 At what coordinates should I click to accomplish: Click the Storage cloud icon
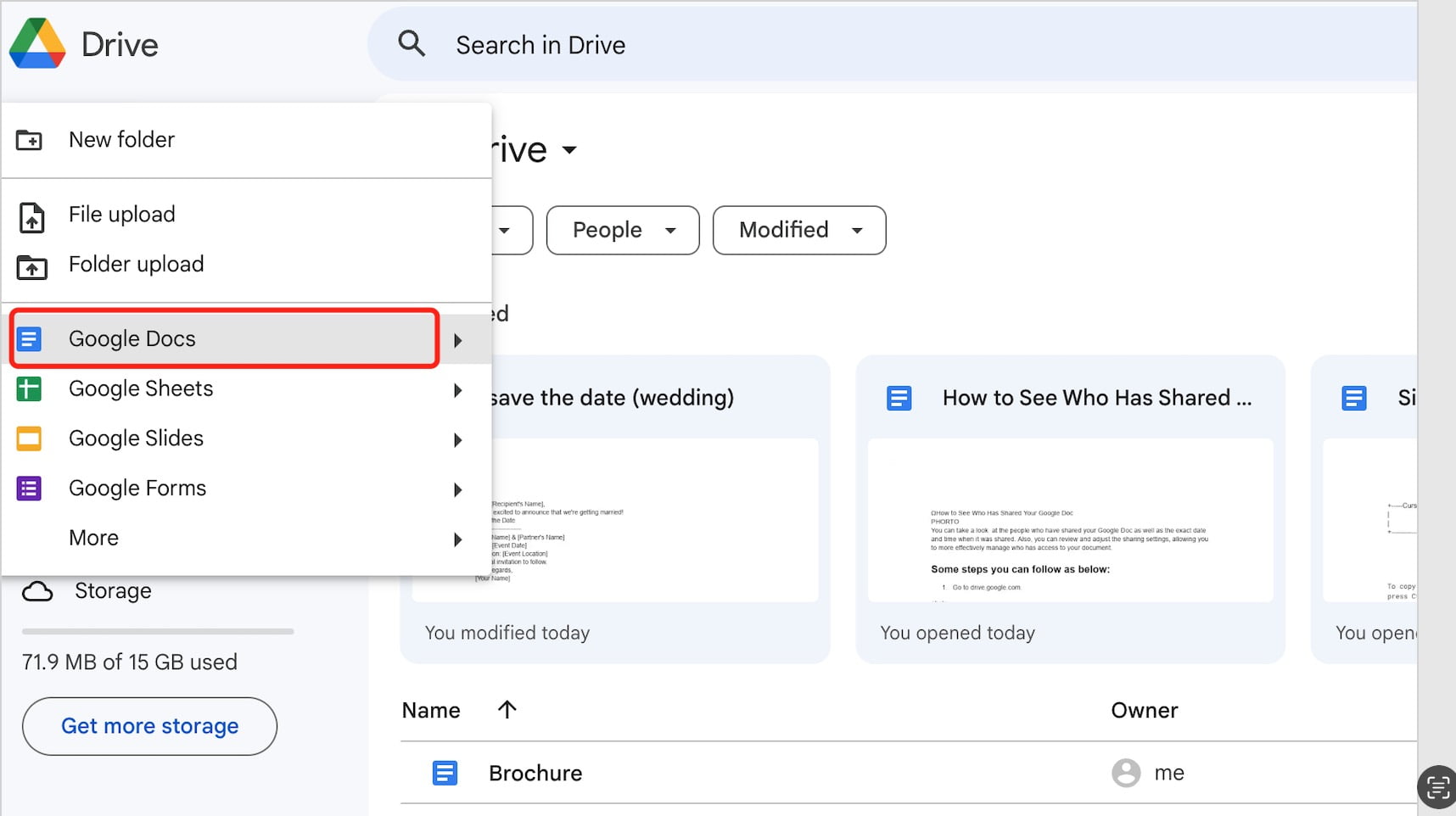pos(37,591)
